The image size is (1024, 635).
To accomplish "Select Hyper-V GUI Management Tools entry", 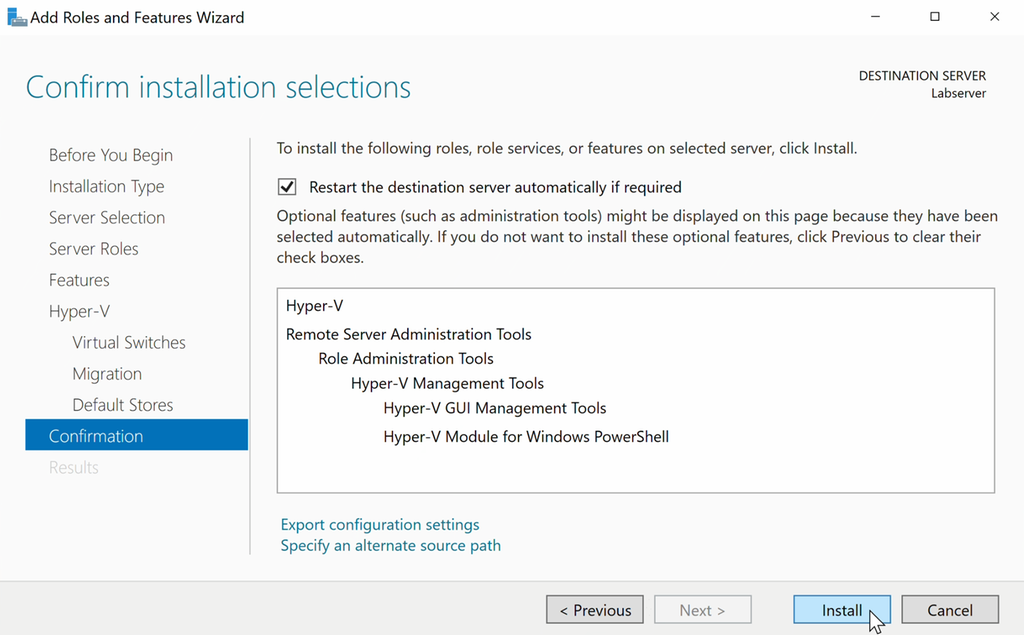I will (x=495, y=408).
